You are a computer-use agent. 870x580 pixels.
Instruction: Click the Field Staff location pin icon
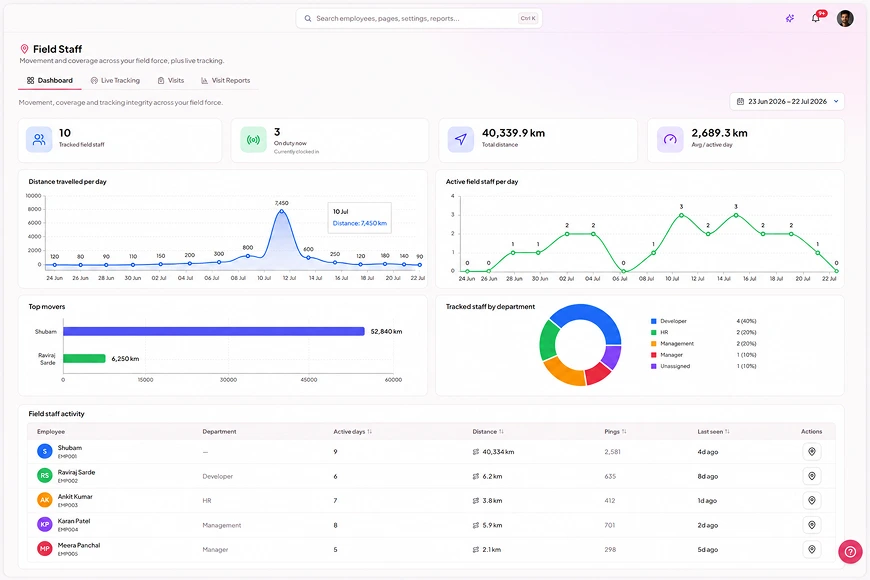(24, 49)
